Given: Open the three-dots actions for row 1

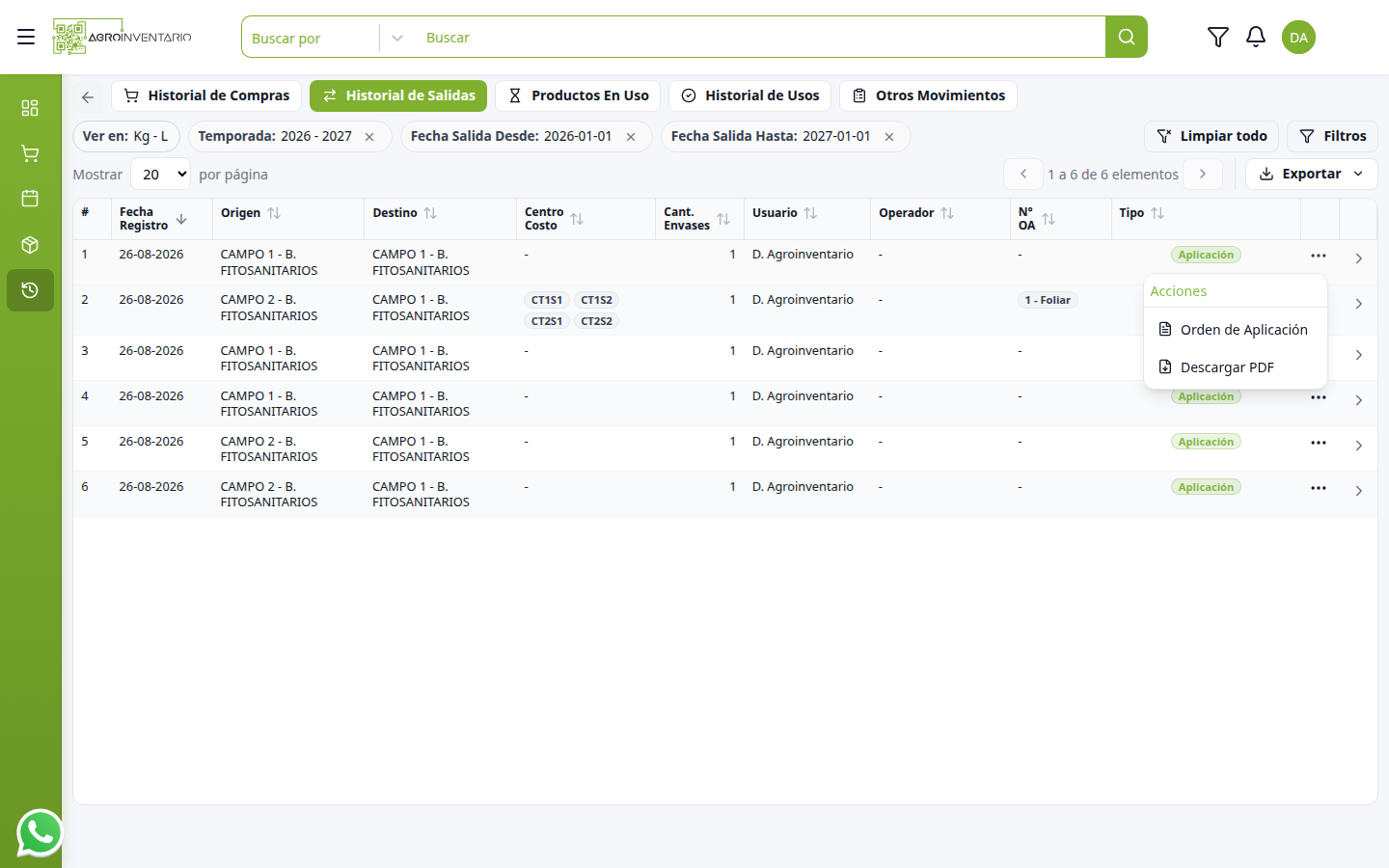Looking at the screenshot, I should [1319, 256].
